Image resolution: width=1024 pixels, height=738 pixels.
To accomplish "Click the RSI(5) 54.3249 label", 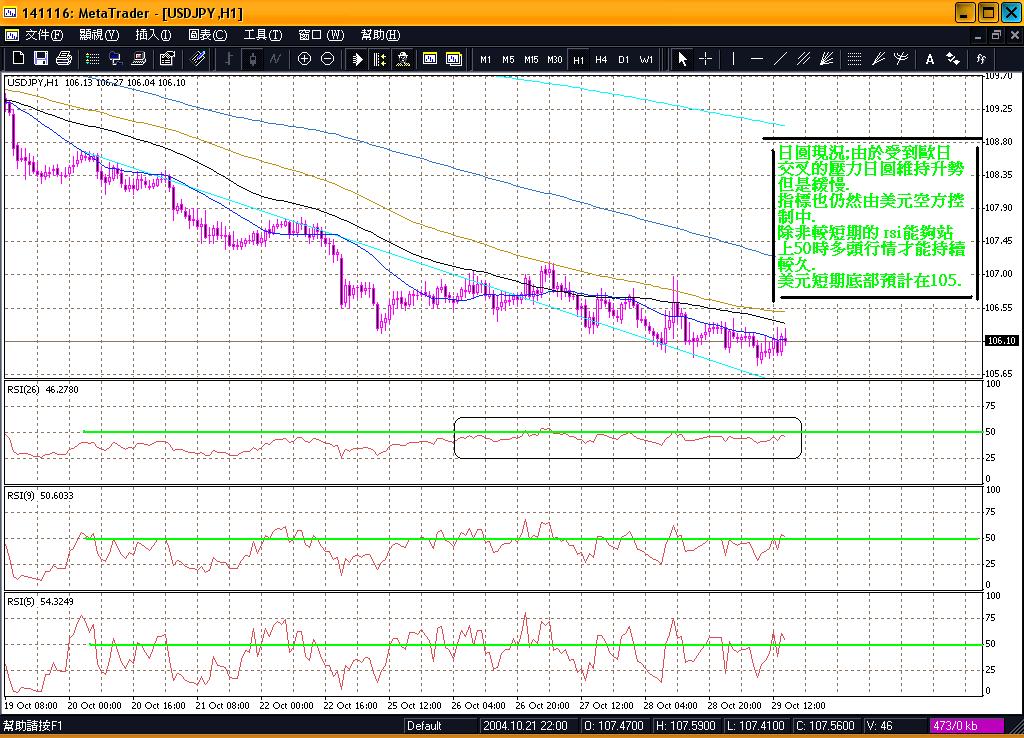I will pyautogui.click(x=40, y=602).
